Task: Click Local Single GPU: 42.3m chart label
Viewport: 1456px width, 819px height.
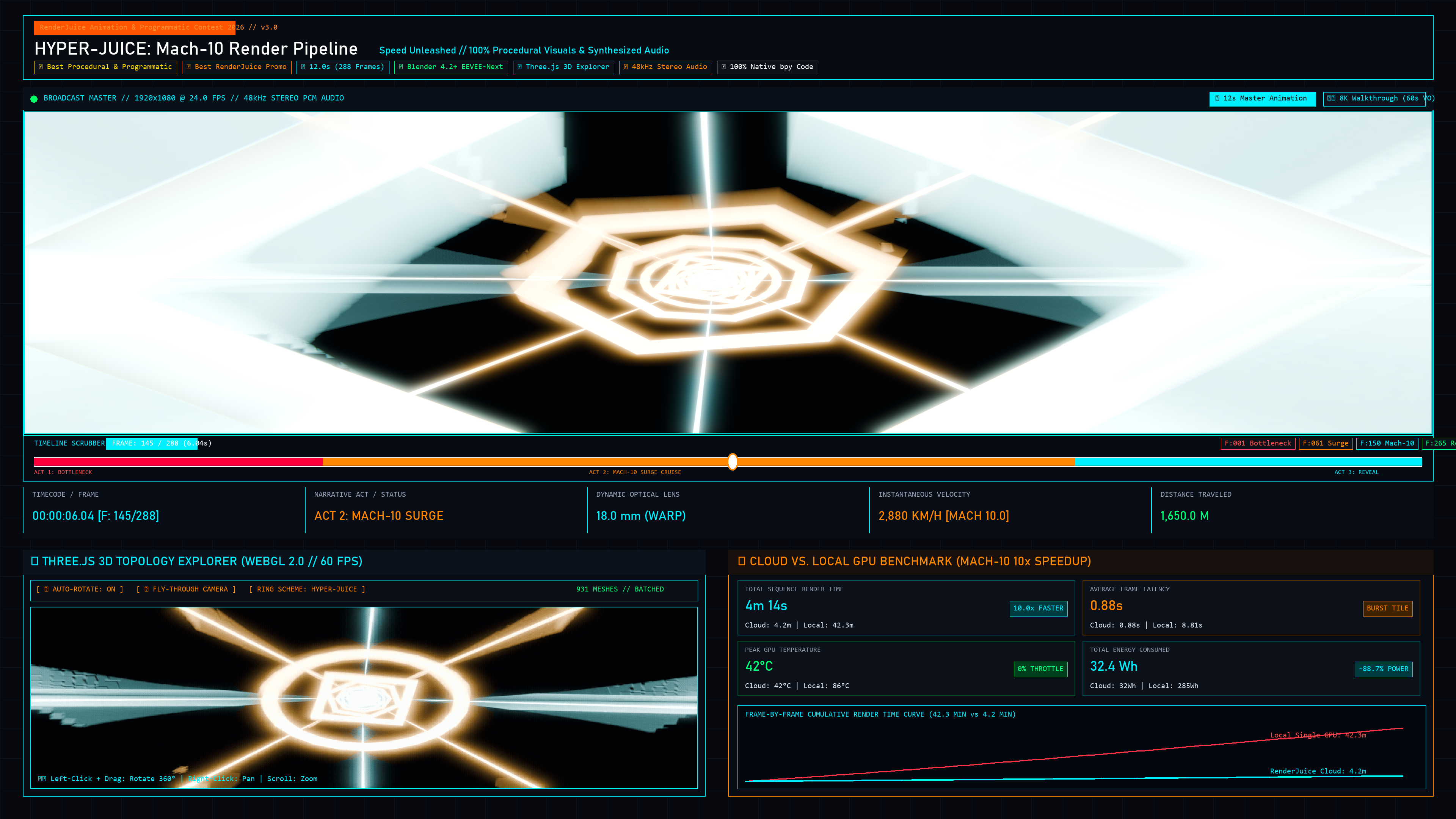Action: click(x=1318, y=735)
